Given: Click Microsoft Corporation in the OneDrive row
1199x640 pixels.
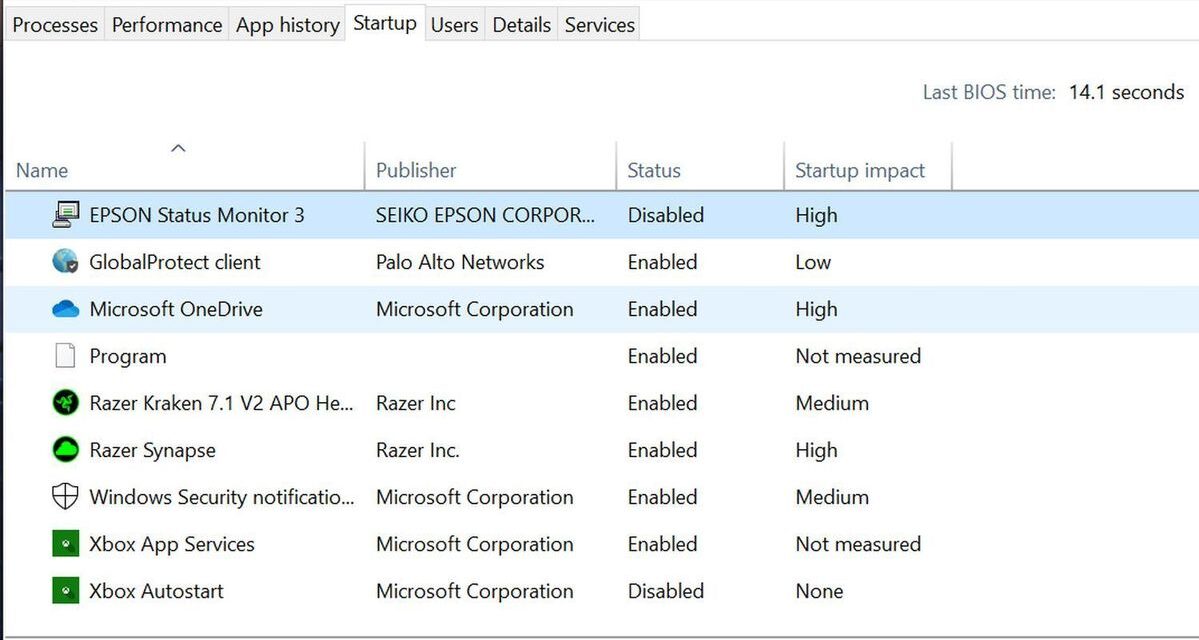Looking at the screenshot, I should tap(474, 309).
